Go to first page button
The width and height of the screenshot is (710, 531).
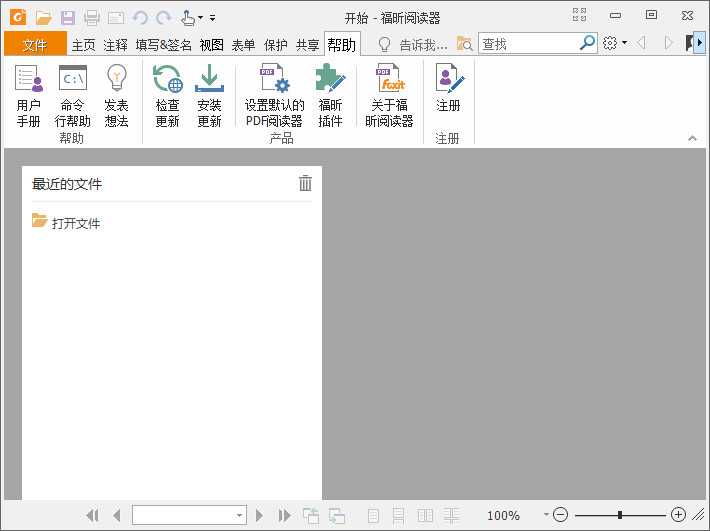pos(92,515)
